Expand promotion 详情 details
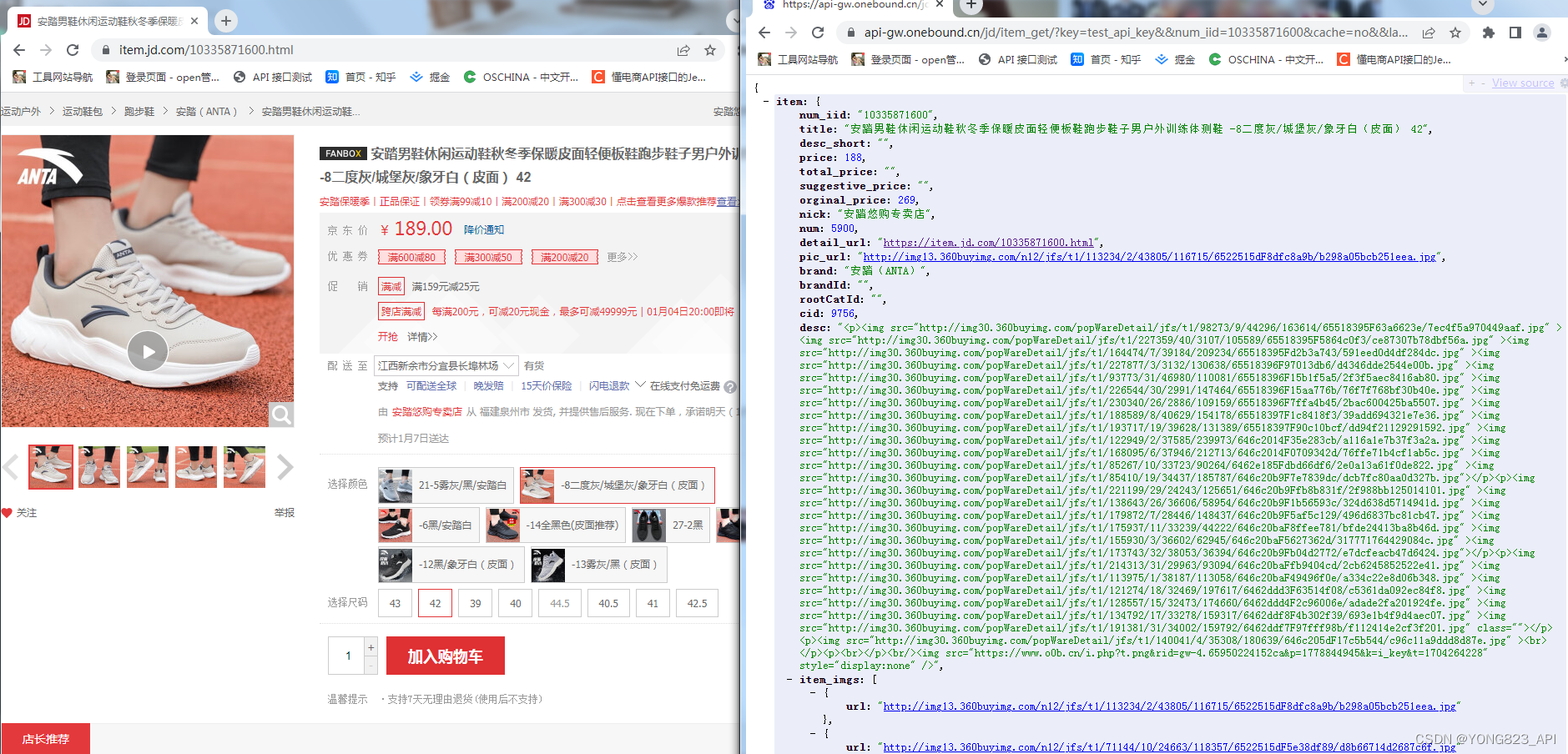 point(422,337)
